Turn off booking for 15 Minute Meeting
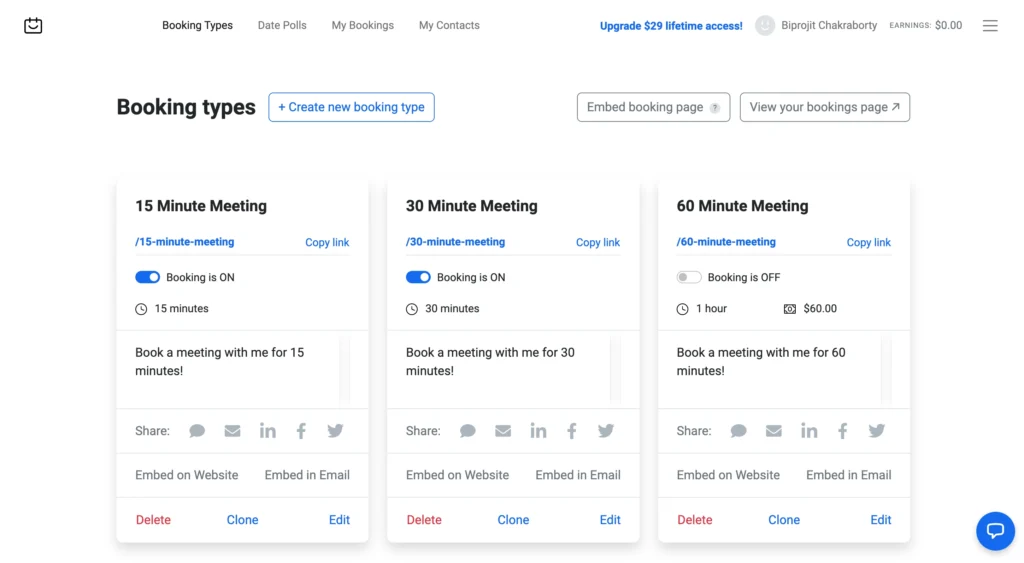Image resolution: width=1024 pixels, height=563 pixels. (x=148, y=278)
